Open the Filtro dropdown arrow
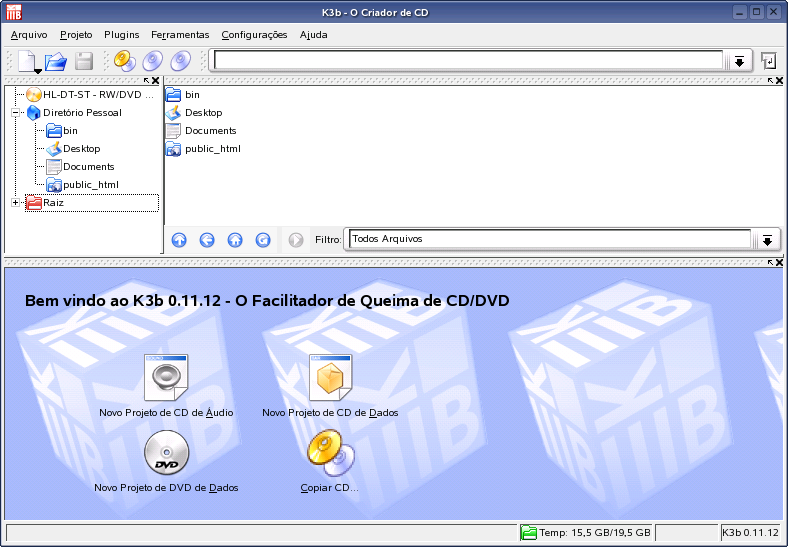The width and height of the screenshot is (788, 547). pyautogui.click(x=767, y=240)
